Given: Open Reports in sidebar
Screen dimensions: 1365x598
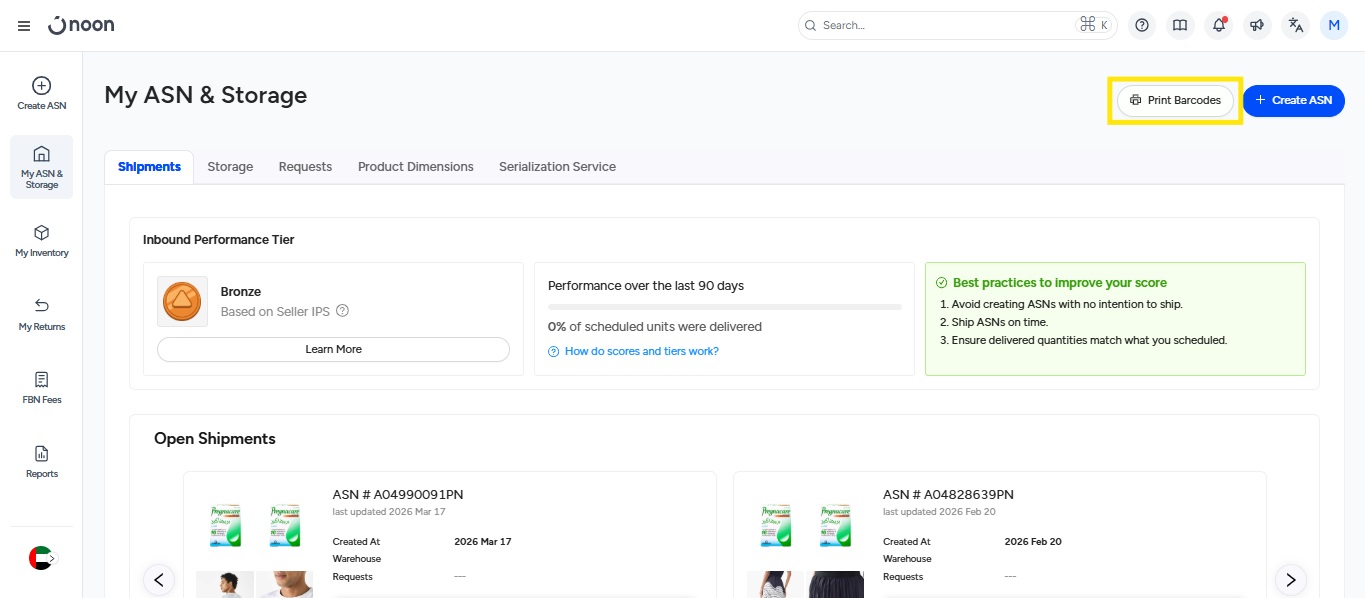Looking at the screenshot, I should click(x=42, y=461).
